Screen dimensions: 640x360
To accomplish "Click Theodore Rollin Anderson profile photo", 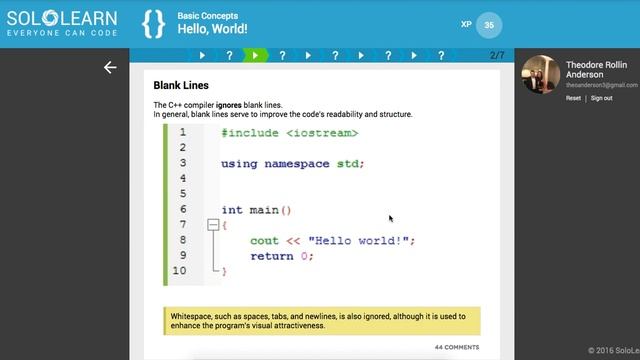I will click(541, 75).
